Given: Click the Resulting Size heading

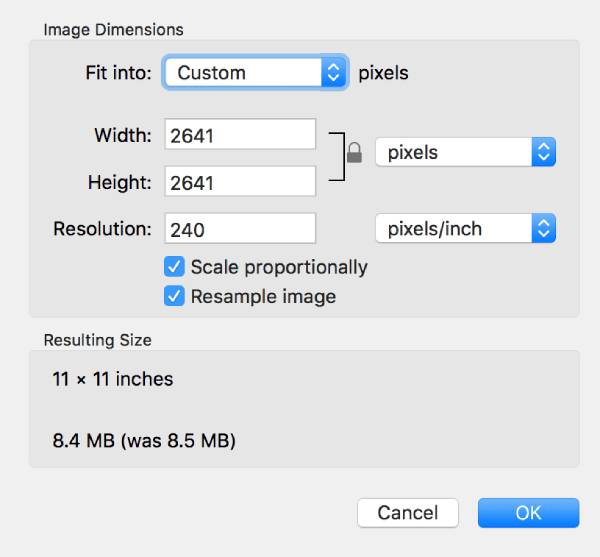Looking at the screenshot, I should point(98,340).
